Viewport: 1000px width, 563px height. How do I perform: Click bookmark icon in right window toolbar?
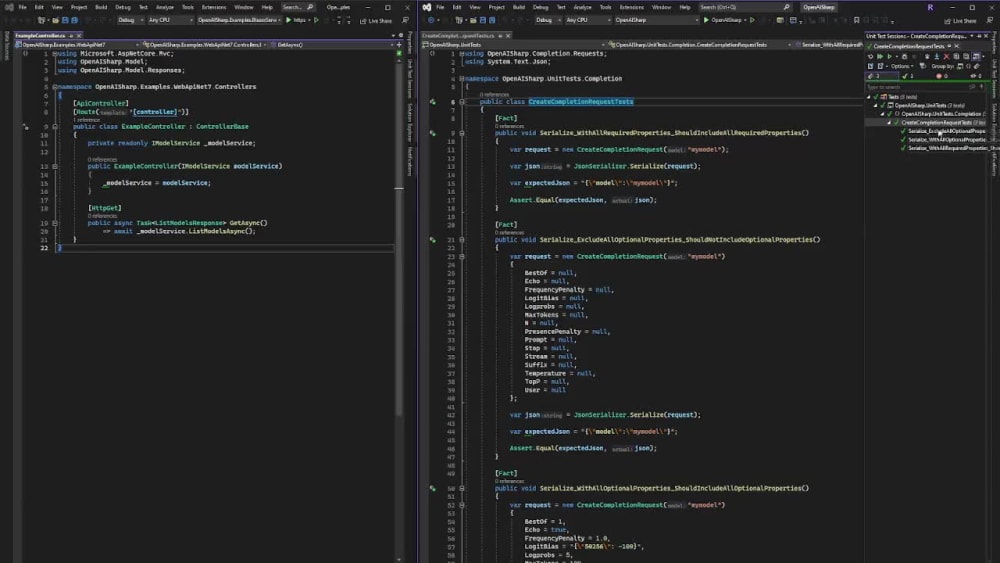coord(856,20)
